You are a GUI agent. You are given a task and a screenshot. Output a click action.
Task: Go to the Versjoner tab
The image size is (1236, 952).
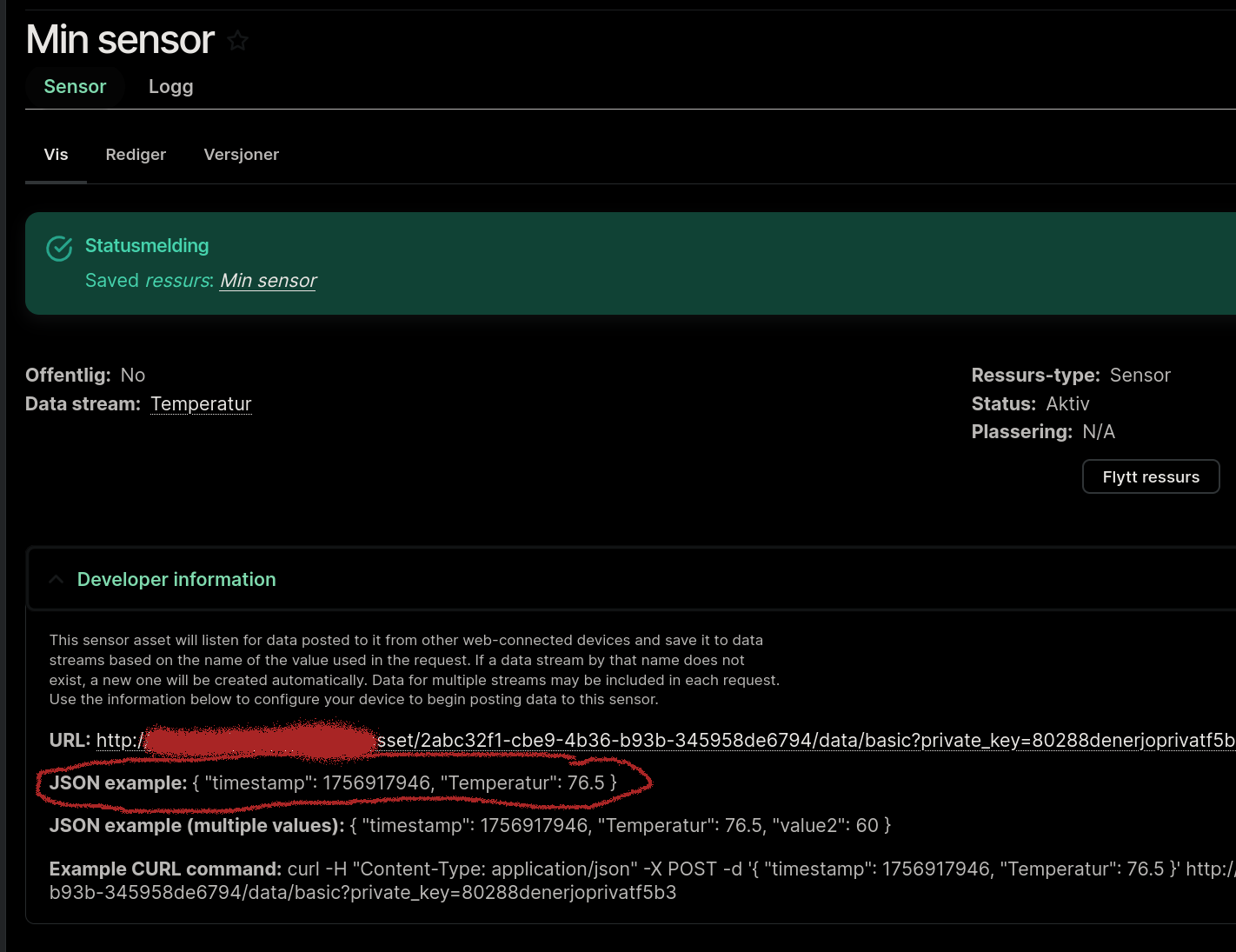[x=241, y=155]
